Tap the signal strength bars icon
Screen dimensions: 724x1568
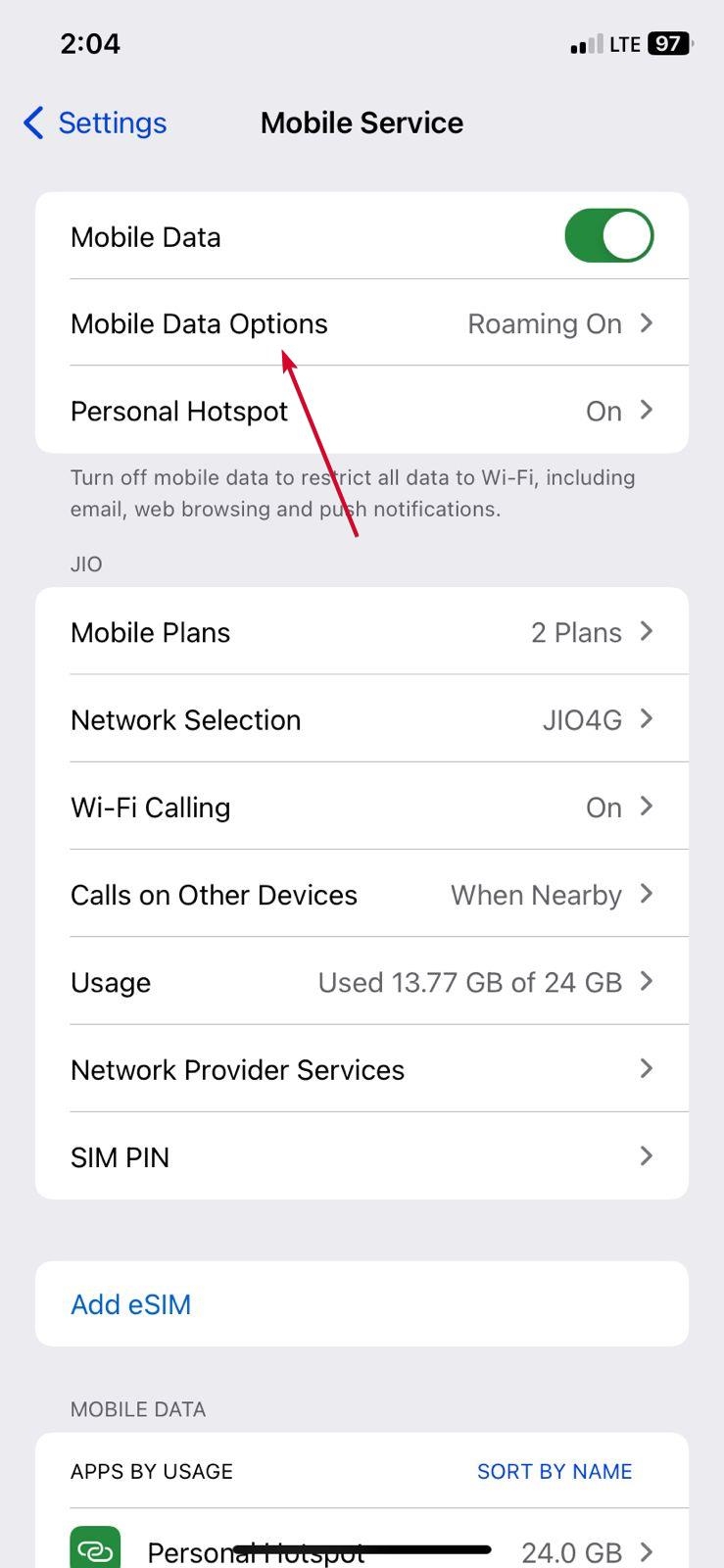[x=586, y=45]
